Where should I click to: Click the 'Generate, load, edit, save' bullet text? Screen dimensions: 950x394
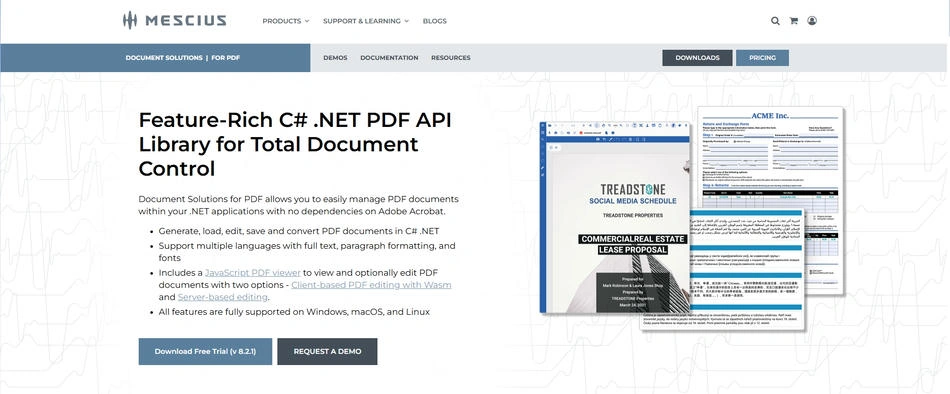(299, 231)
